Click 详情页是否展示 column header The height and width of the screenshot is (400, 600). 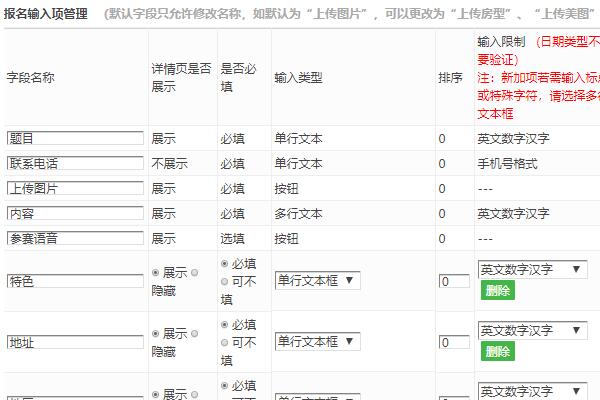point(181,78)
